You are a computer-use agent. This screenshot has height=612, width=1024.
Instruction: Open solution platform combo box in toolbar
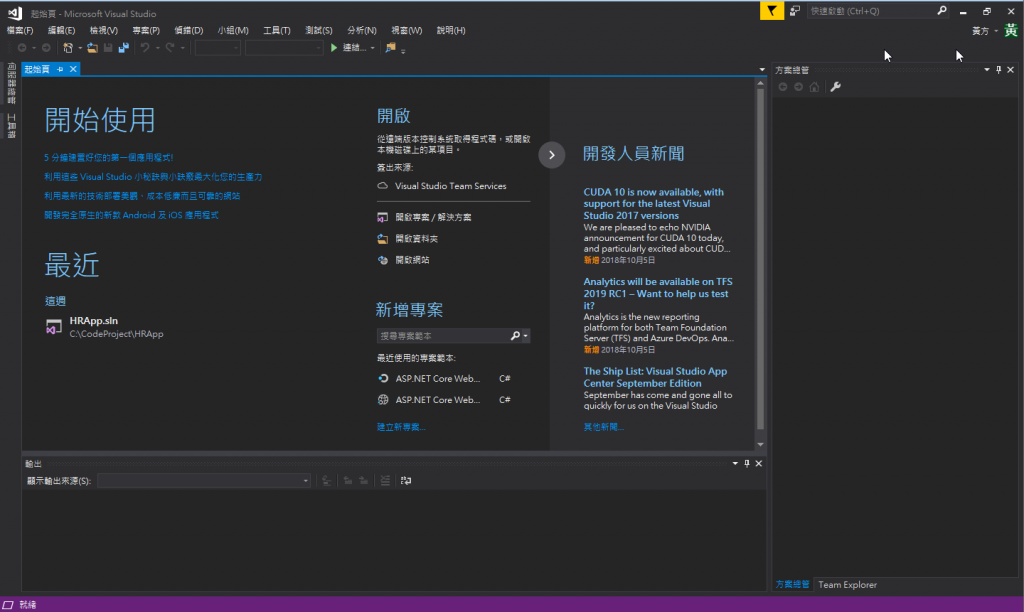tap(283, 48)
